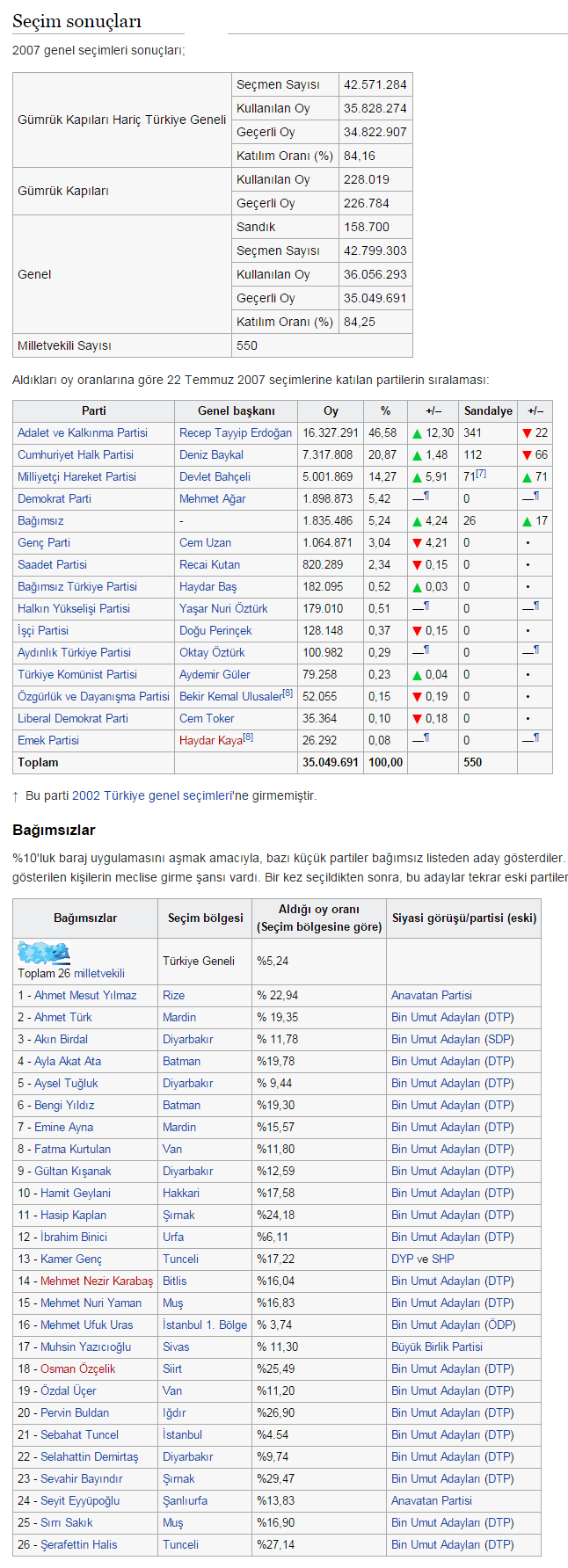Click red down arrow in Liberal Demokrat Parti row
The height and width of the screenshot is (1568, 568).
pyautogui.click(x=418, y=719)
